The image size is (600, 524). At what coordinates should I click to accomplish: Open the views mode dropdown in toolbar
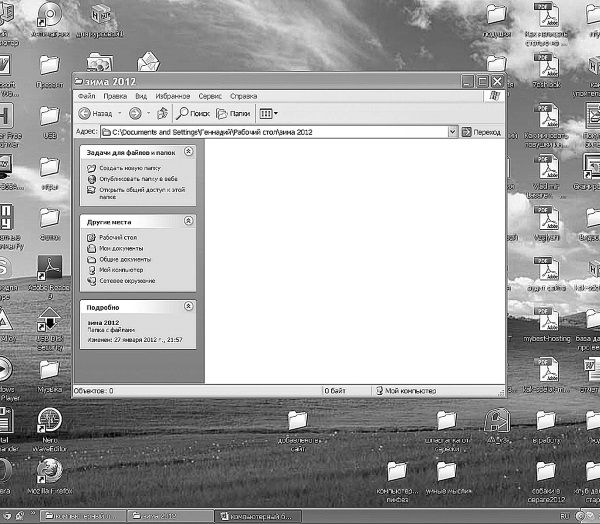(x=268, y=114)
